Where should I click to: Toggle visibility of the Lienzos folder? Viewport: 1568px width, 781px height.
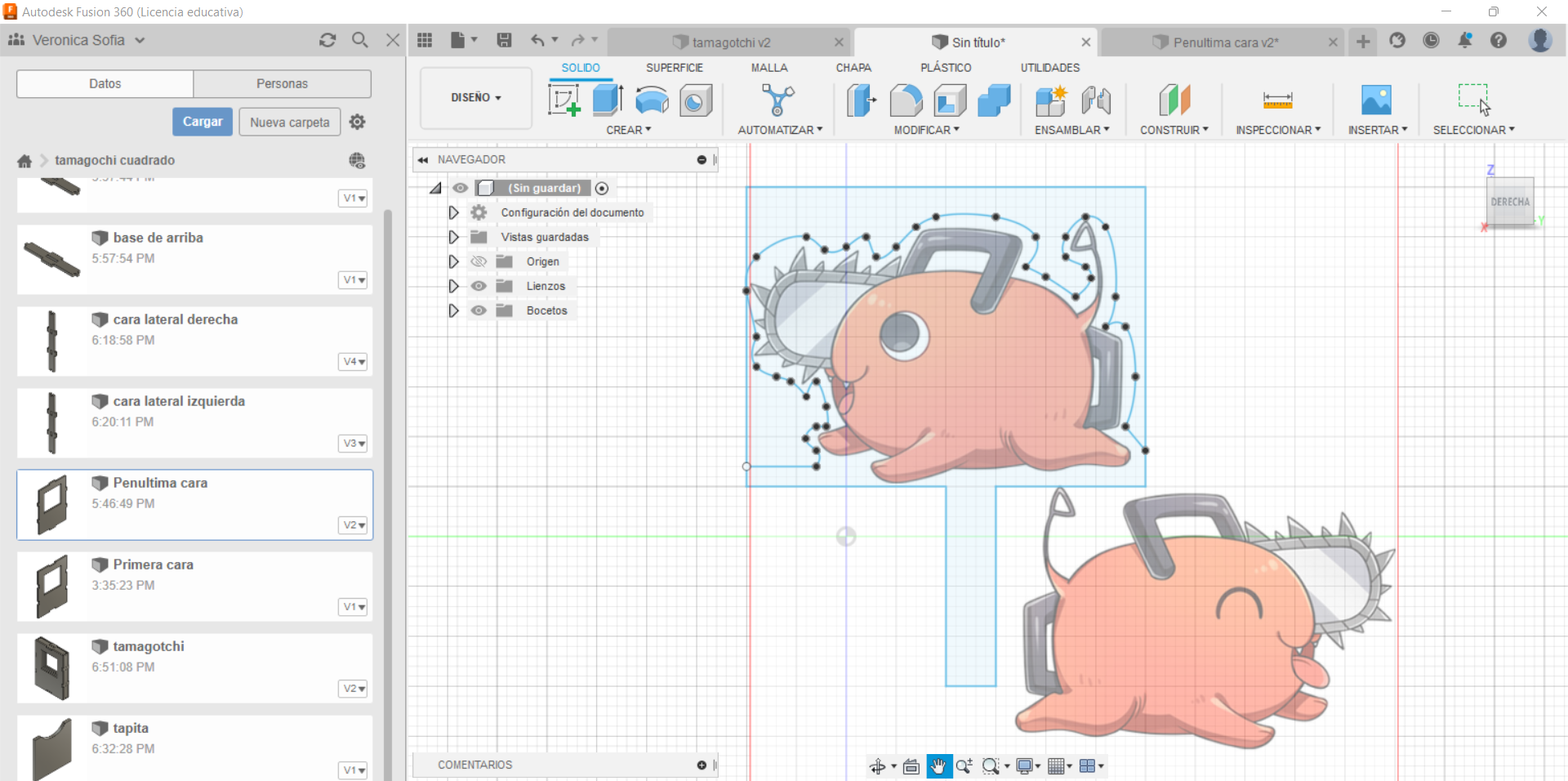(x=479, y=286)
